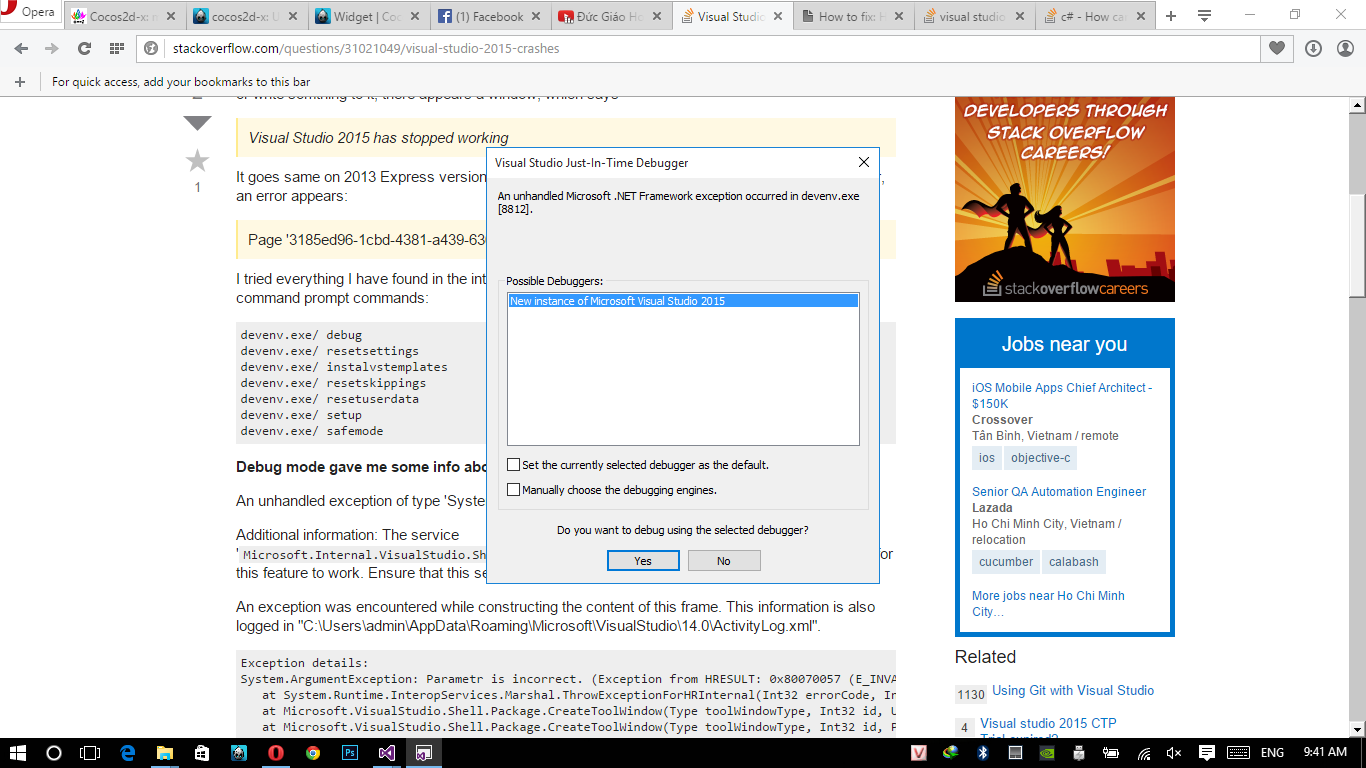
Task: Click the muted volume tray icon
Action: point(1174,753)
